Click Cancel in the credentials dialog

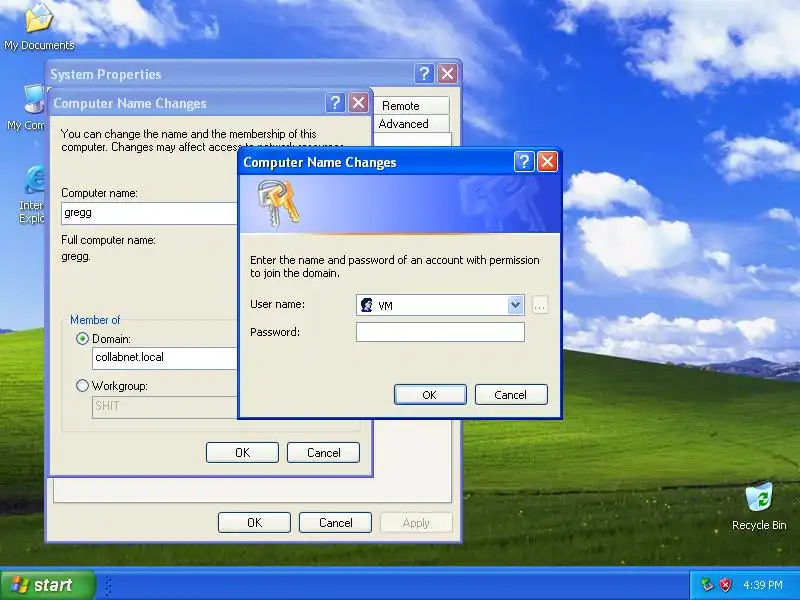pyautogui.click(x=511, y=395)
